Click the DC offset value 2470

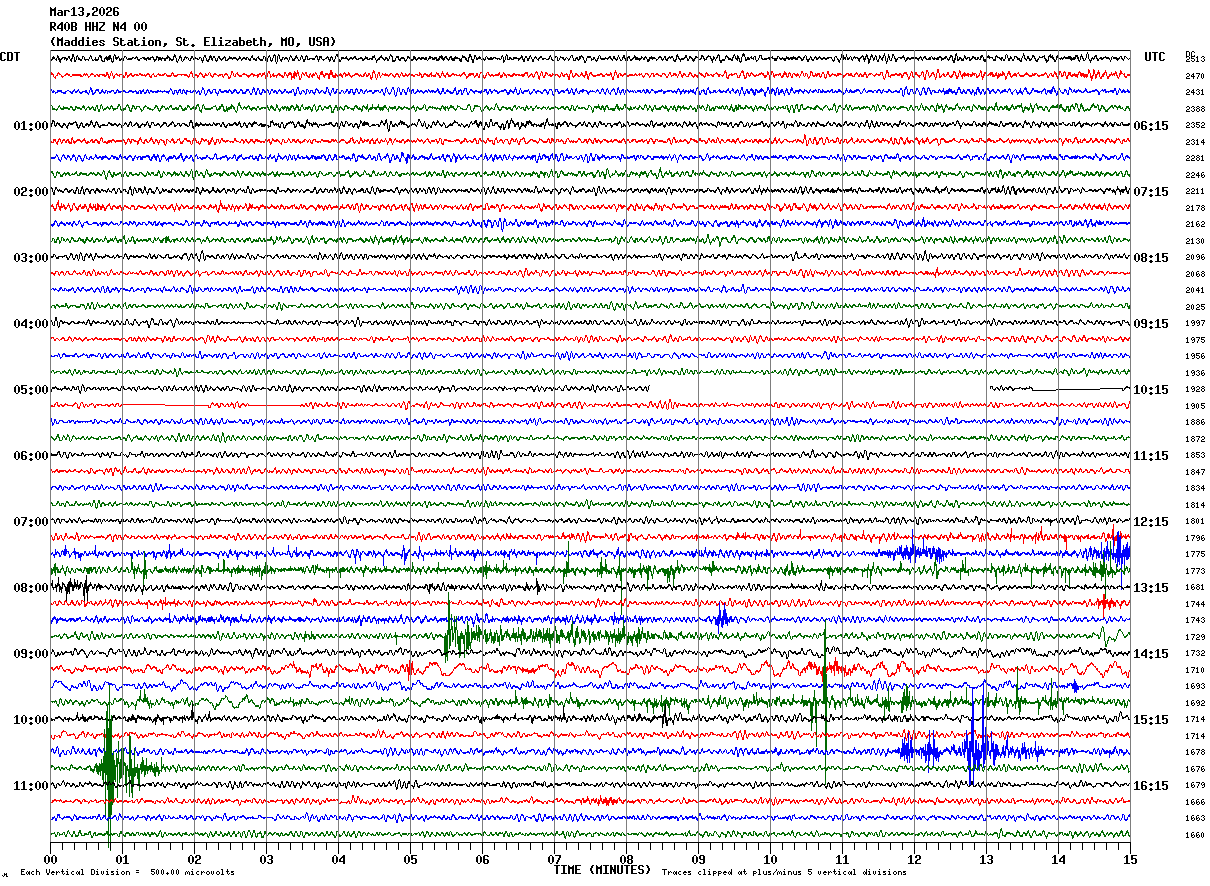point(1194,76)
